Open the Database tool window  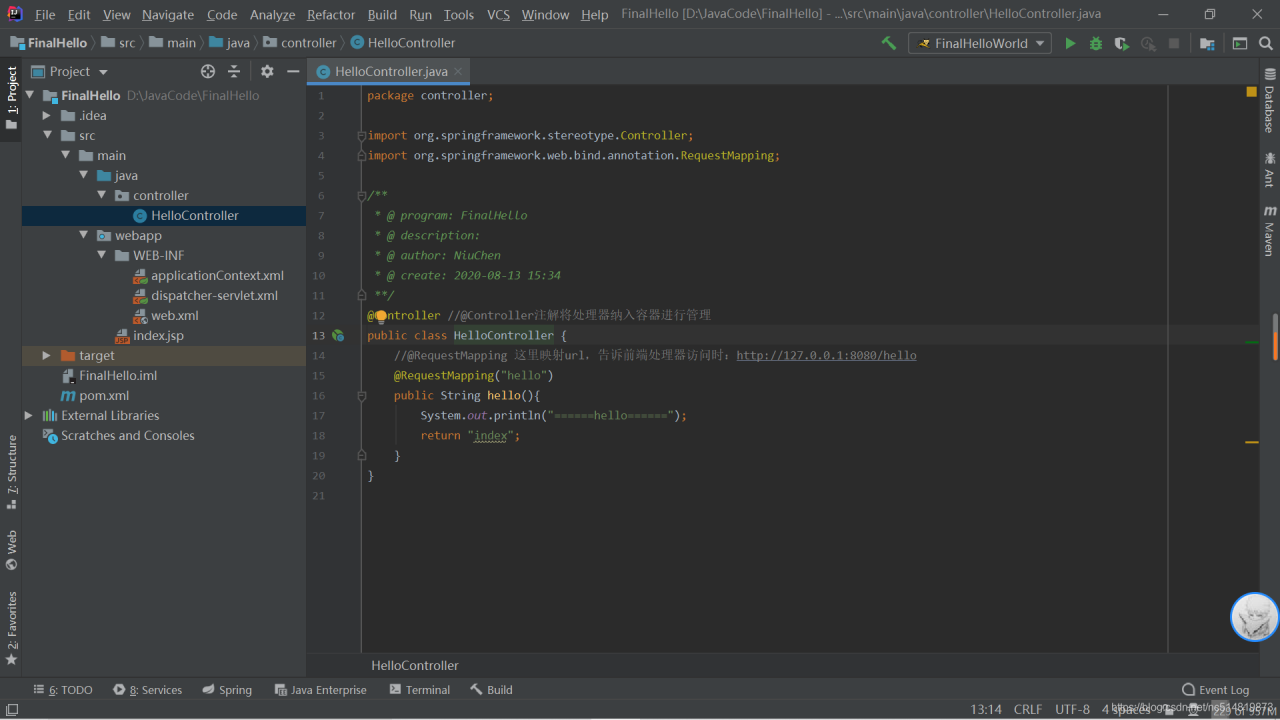(1269, 100)
